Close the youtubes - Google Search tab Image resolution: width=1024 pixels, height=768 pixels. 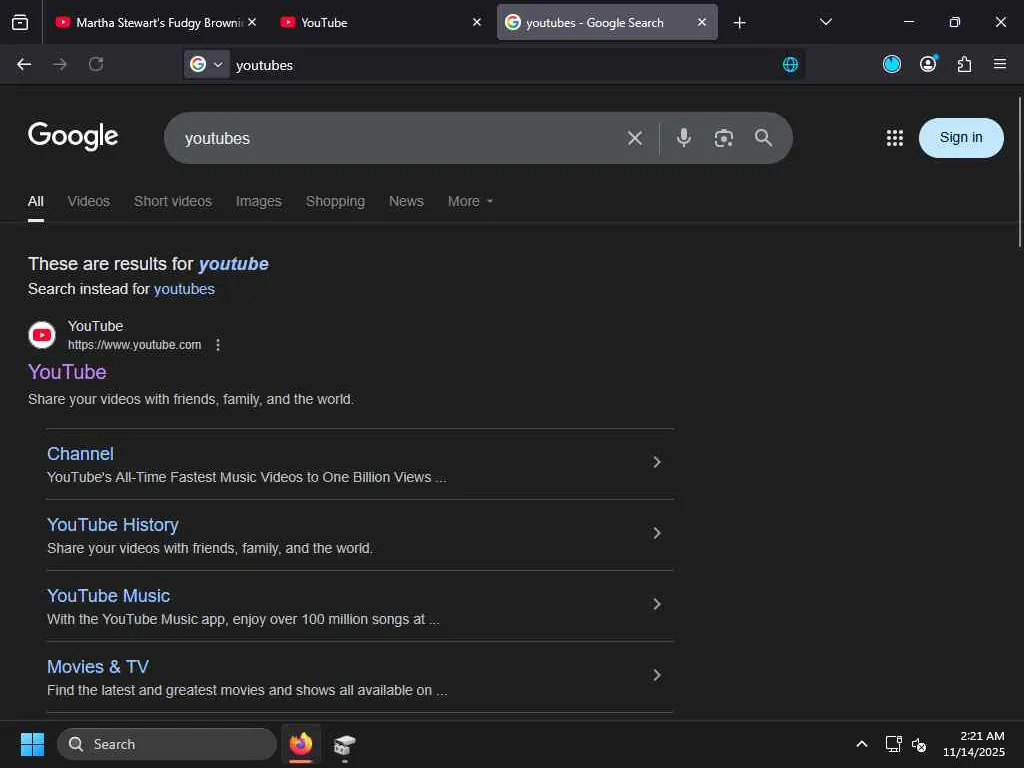pyautogui.click(x=701, y=22)
